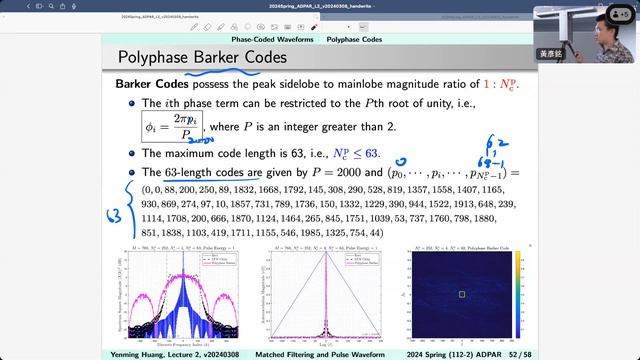640x360 pixels.
Task: Select the highlighter tool
Action: click(x=221, y=27)
